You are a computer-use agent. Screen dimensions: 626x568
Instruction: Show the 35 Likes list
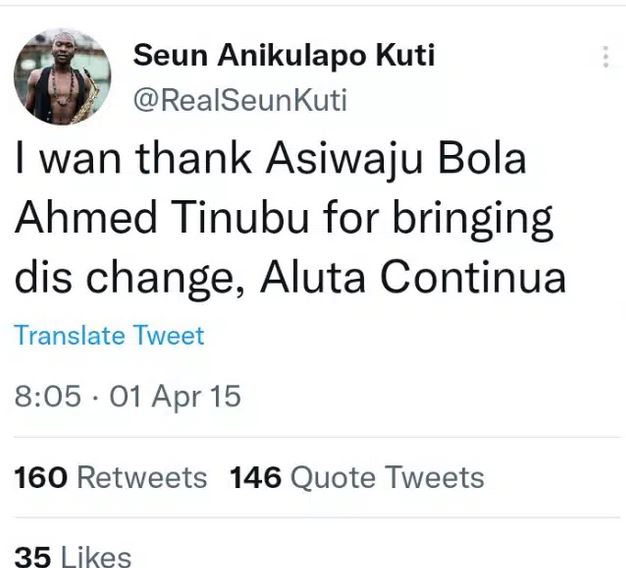tap(73, 556)
